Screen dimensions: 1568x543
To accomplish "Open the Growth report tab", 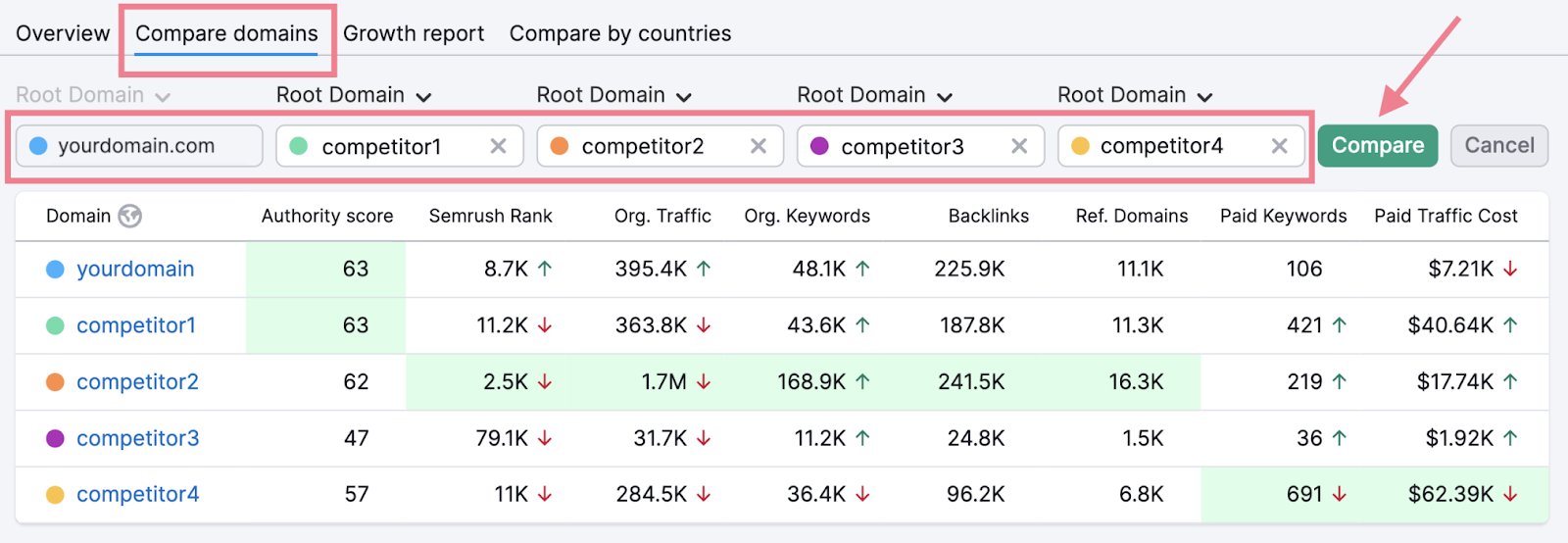I will click(413, 33).
